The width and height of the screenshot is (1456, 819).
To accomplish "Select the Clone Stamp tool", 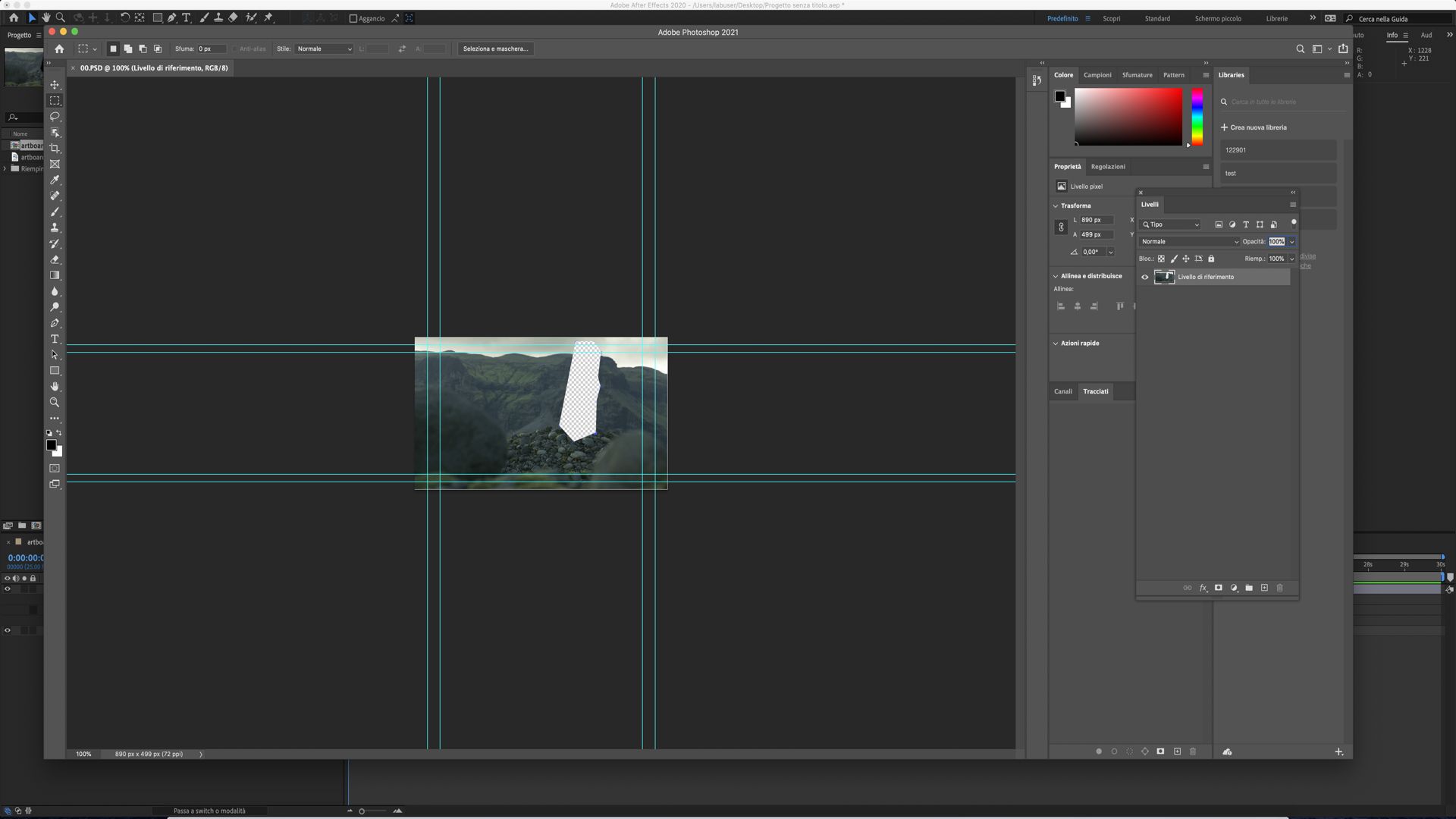I will pos(55,227).
